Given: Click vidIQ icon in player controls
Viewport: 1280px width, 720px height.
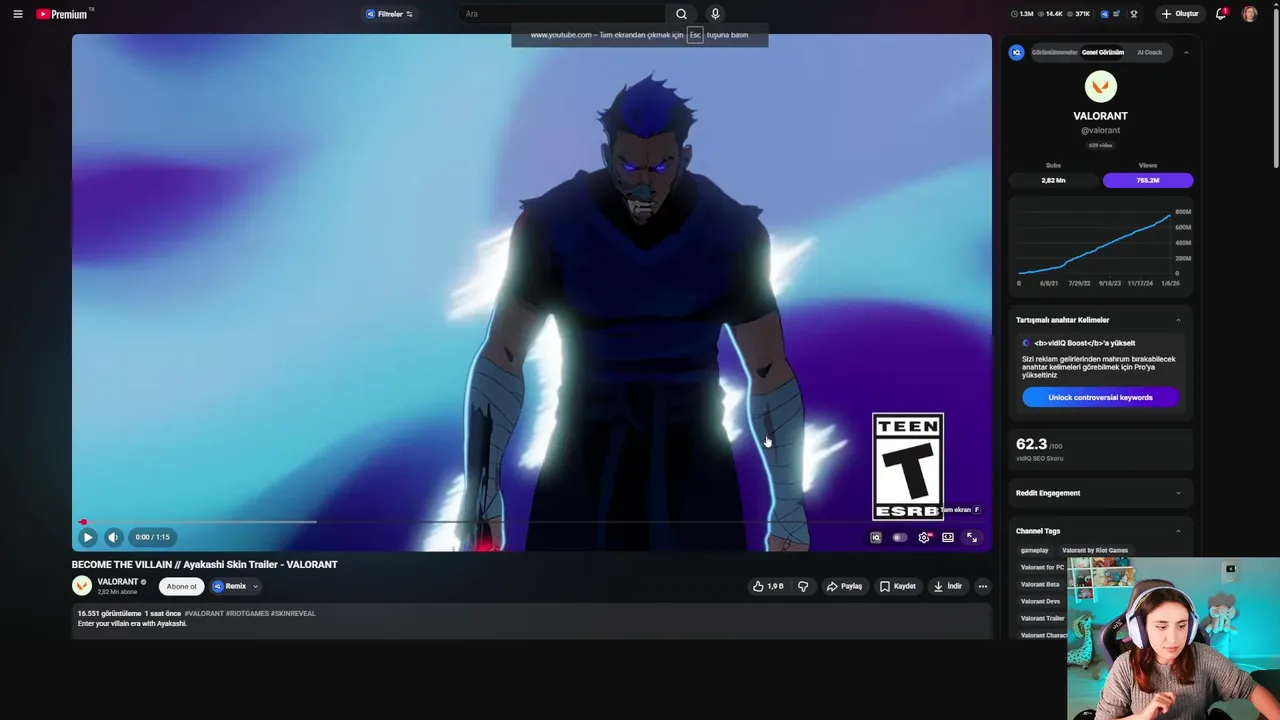Looking at the screenshot, I should pos(876,537).
